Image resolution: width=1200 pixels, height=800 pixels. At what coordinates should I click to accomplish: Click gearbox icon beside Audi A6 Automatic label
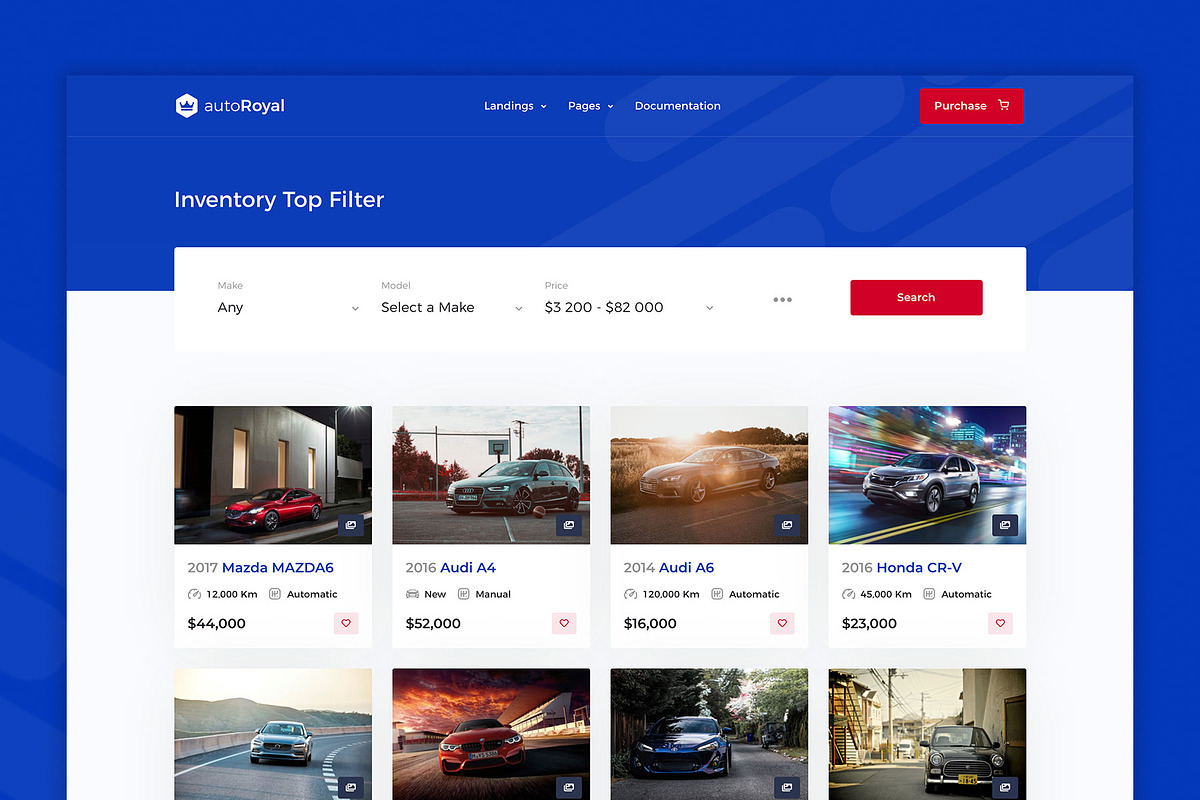[717, 594]
